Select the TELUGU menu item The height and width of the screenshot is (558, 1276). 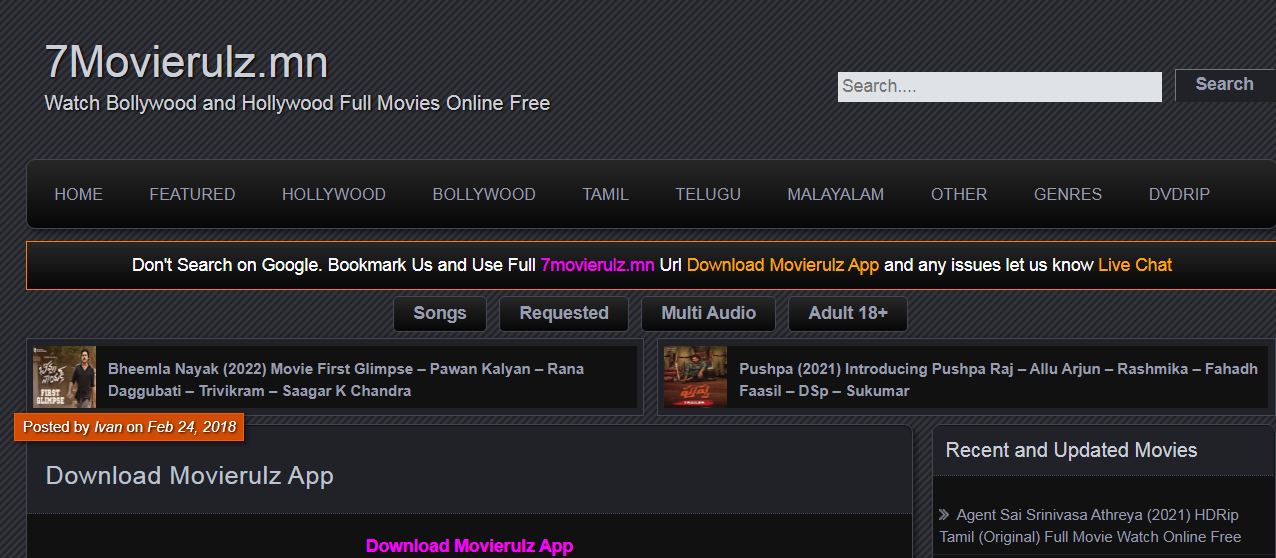708,194
